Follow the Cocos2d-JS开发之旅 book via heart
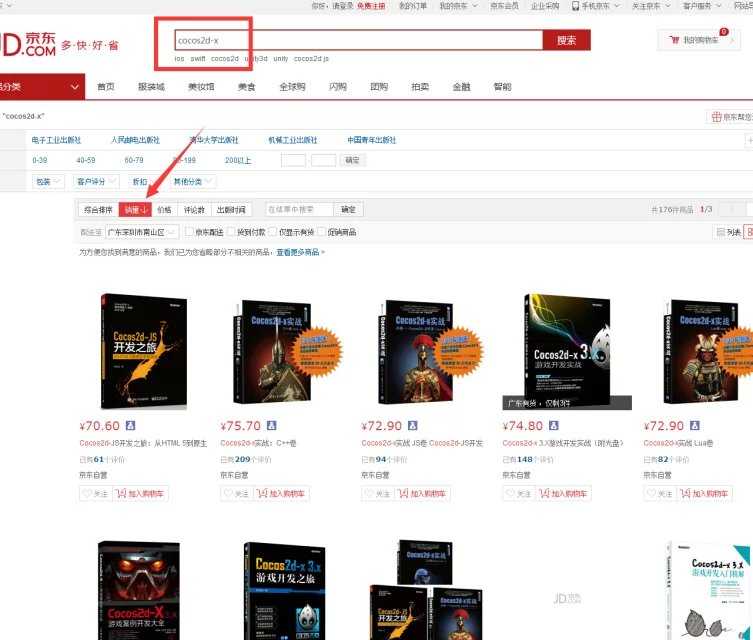This screenshot has width=753, height=640. pyautogui.click(x=96, y=494)
